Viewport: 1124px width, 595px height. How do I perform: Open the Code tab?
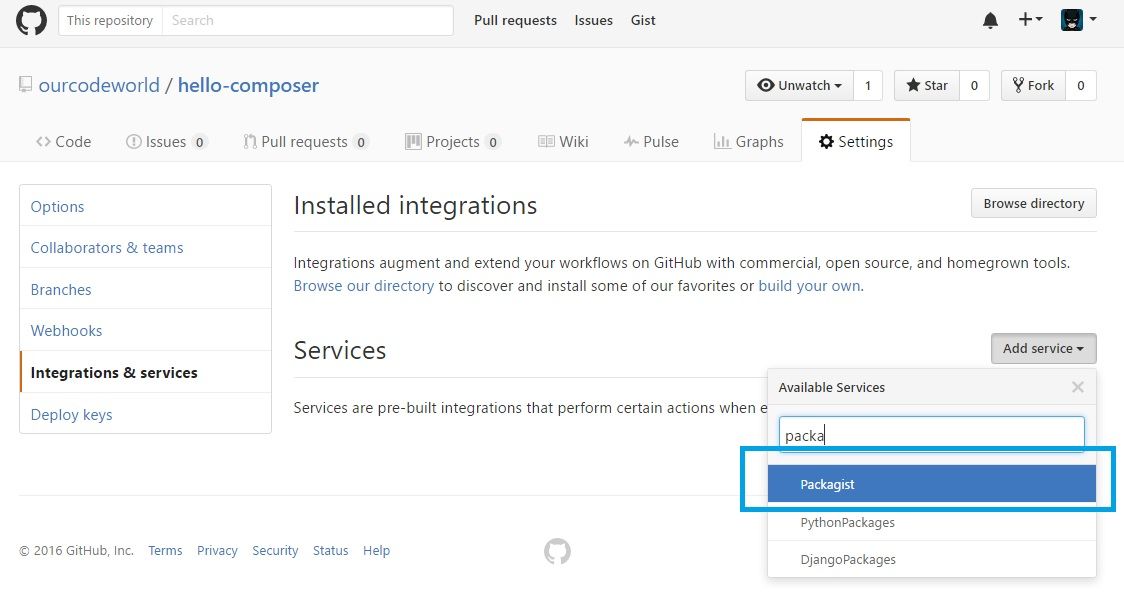(63, 142)
